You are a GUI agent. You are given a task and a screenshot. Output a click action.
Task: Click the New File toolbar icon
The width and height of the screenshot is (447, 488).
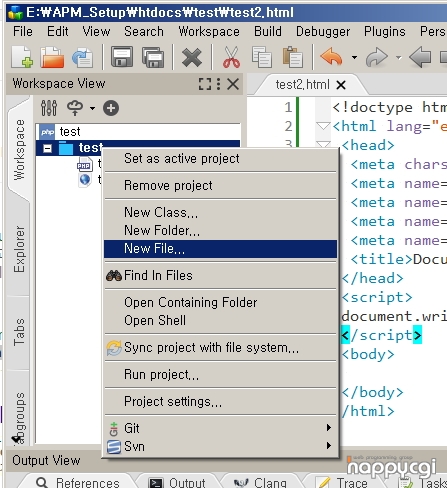pos(22,57)
